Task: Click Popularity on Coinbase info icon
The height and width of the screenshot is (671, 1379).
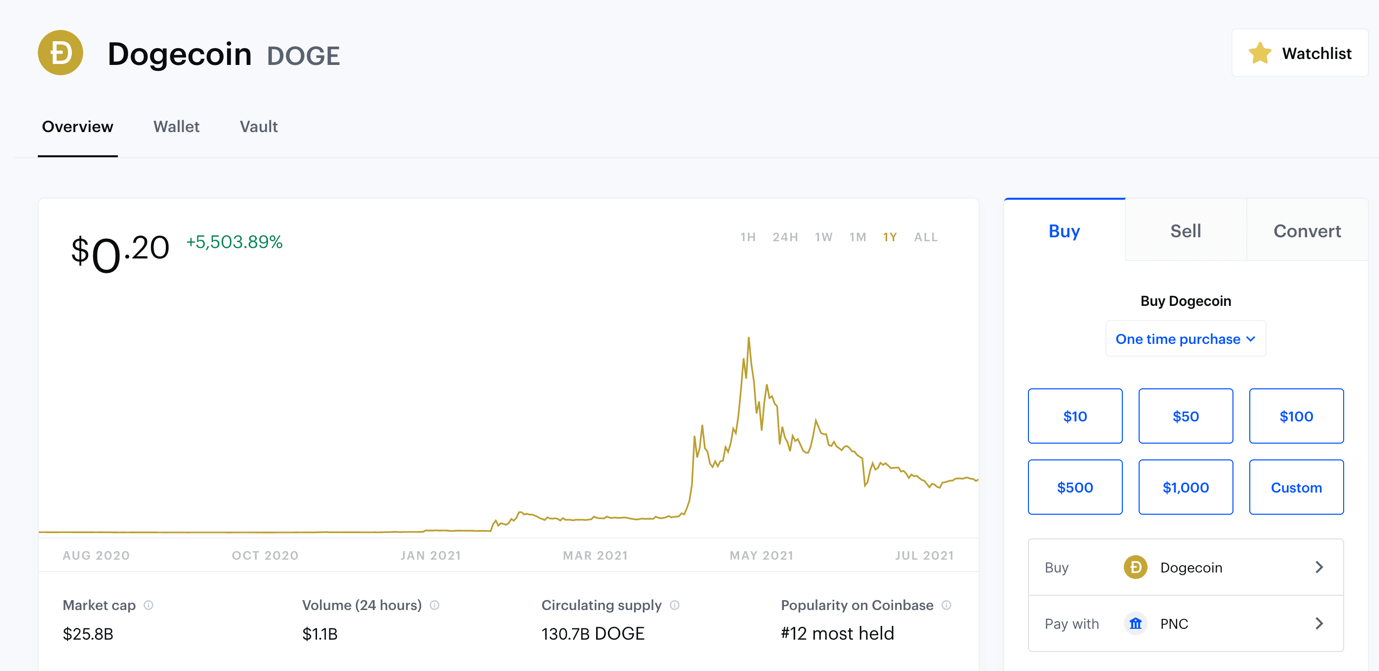Action: [947, 605]
